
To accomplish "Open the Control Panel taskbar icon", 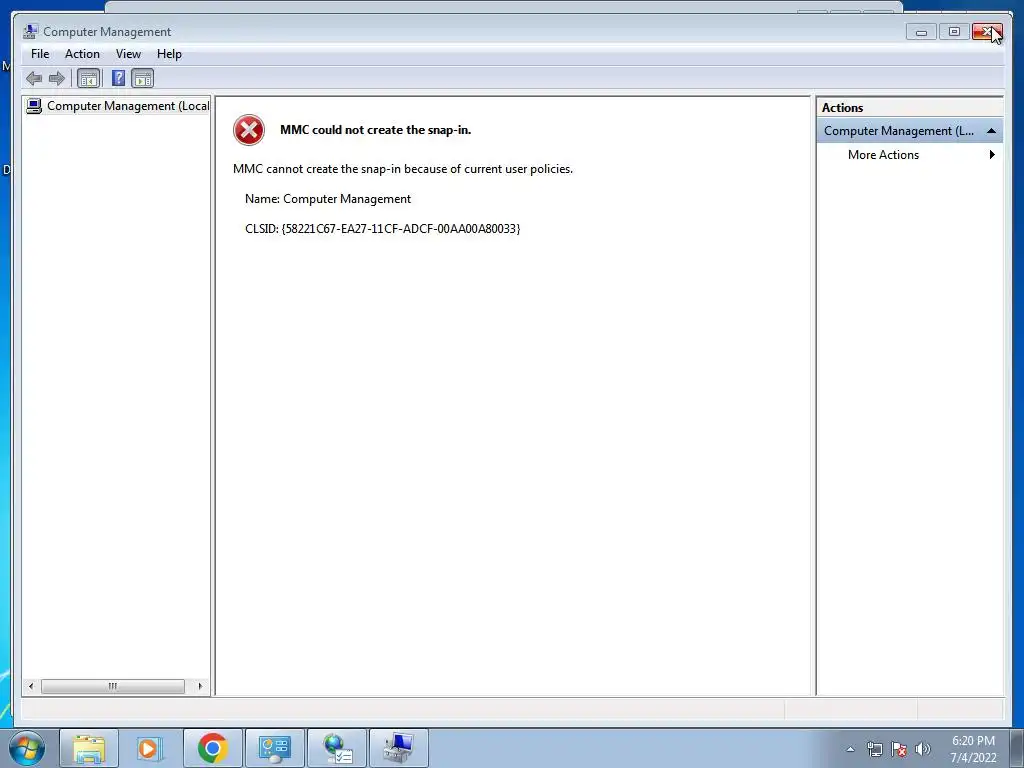I will [x=274, y=748].
